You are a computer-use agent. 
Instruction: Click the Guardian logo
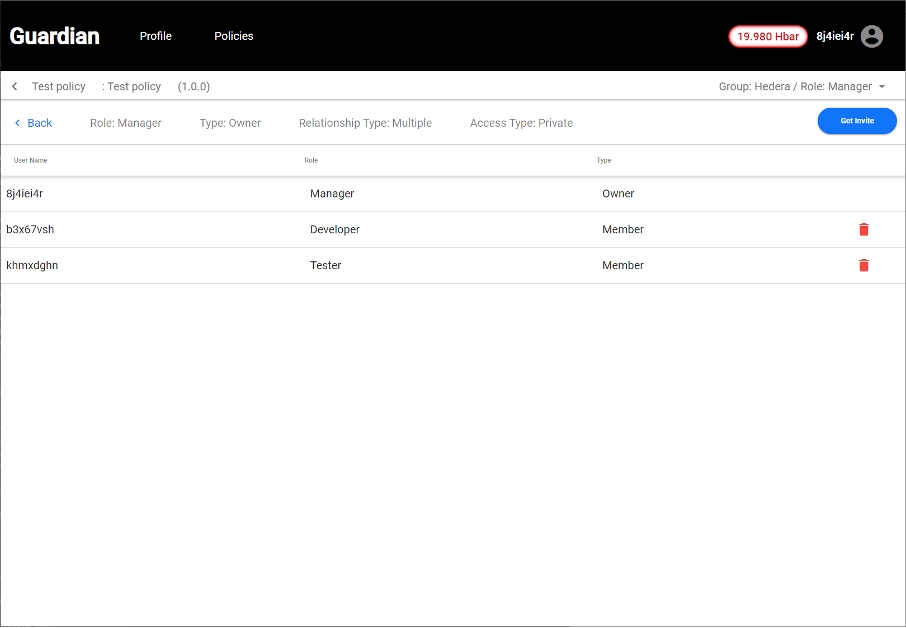coord(55,36)
